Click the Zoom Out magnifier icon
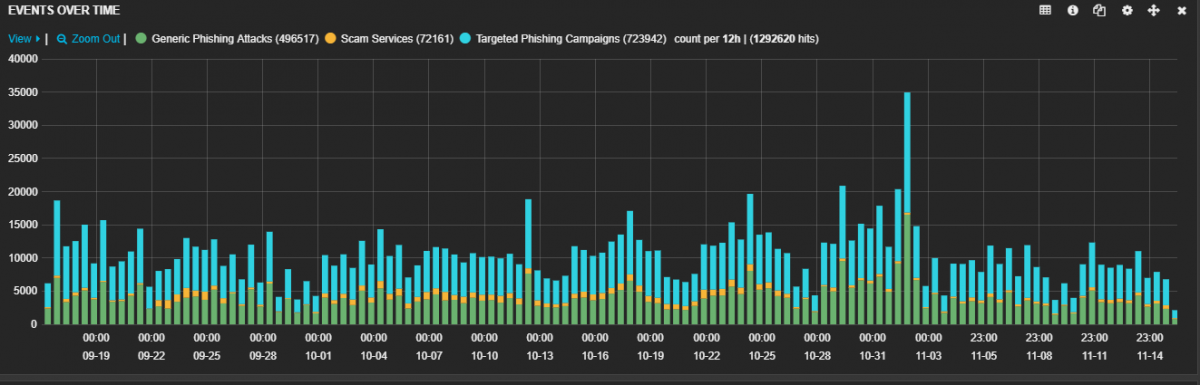 [x=62, y=39]
